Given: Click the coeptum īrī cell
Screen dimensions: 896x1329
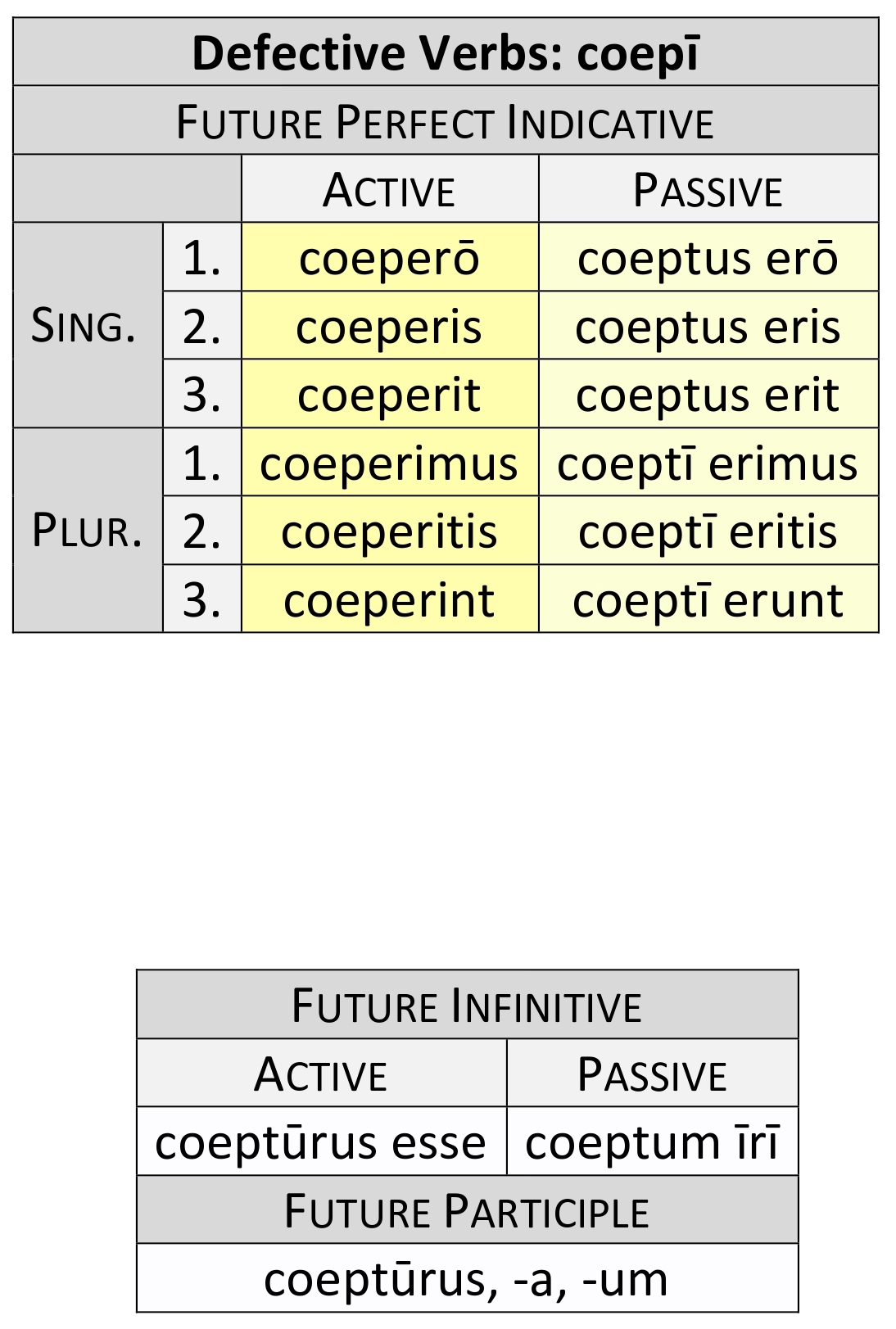Looking at the screenshot, I should click(x=652, y=1142).
